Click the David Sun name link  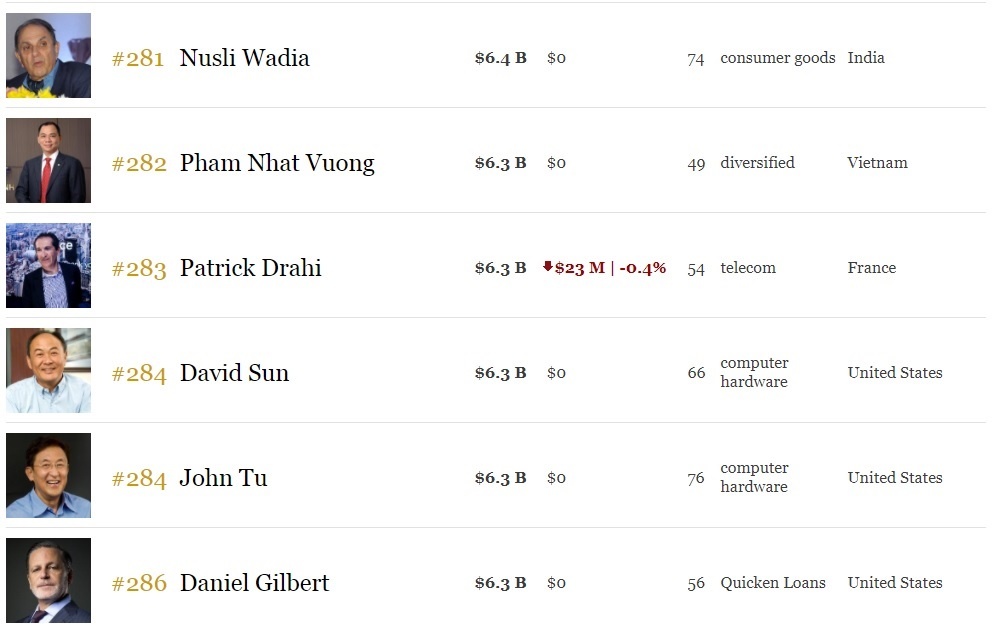click(x=234, y=373)
